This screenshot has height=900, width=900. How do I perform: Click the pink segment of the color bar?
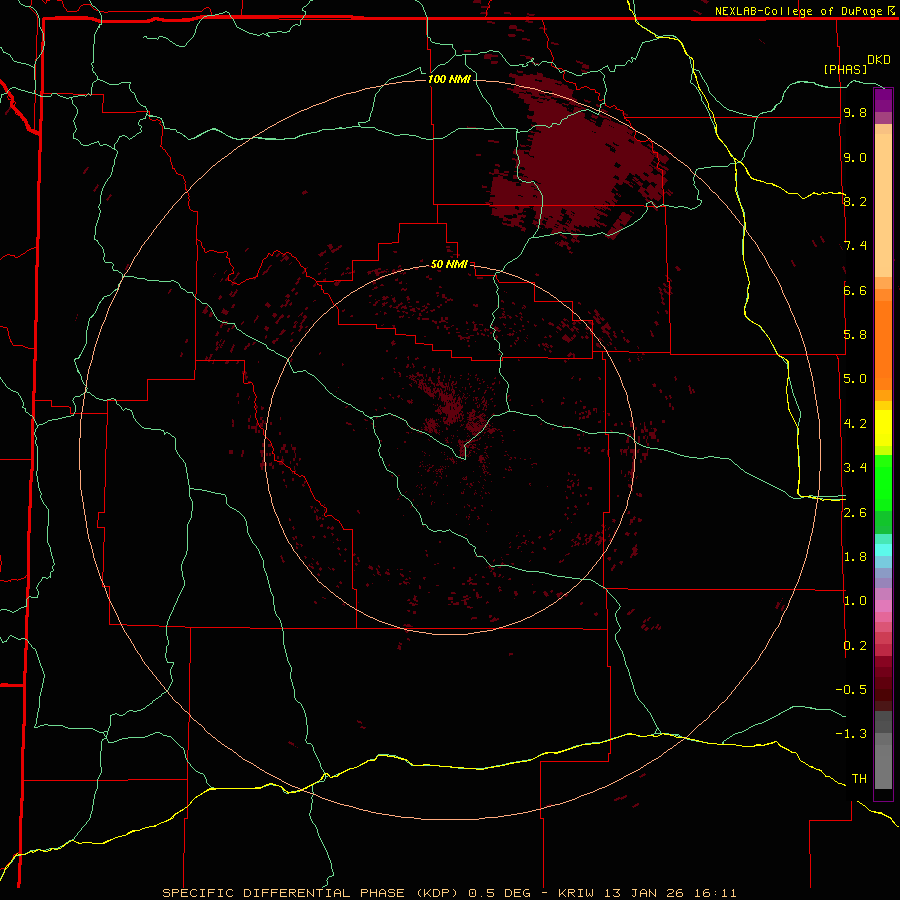tap(883, 606)
